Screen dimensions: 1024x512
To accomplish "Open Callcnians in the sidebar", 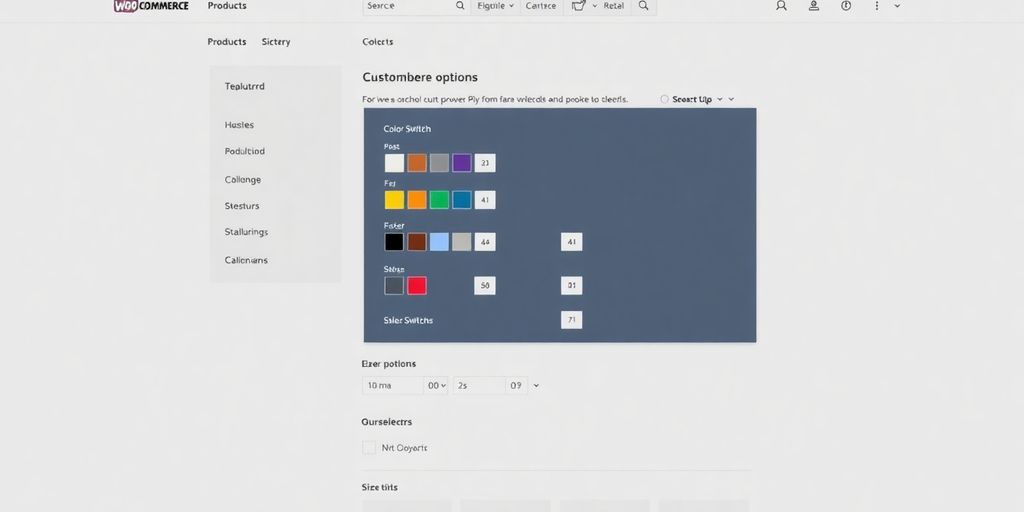I will (x=246, y=260).
